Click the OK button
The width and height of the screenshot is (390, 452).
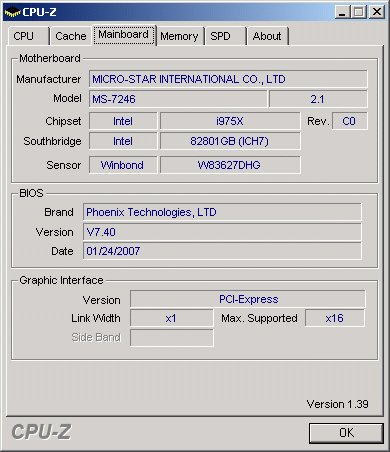pos(346,433)
